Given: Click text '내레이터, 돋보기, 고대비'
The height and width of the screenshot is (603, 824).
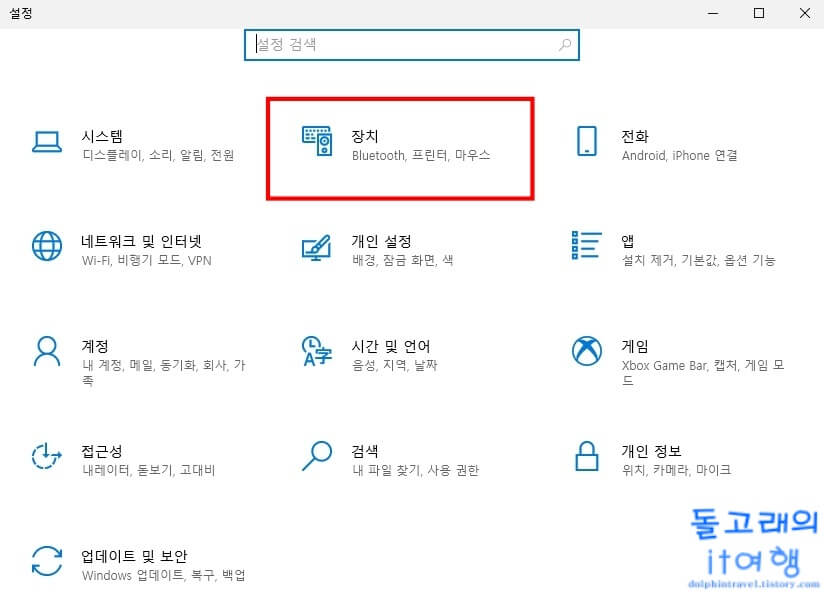Looking at the screenshot, I should click(x=149, y=470).
